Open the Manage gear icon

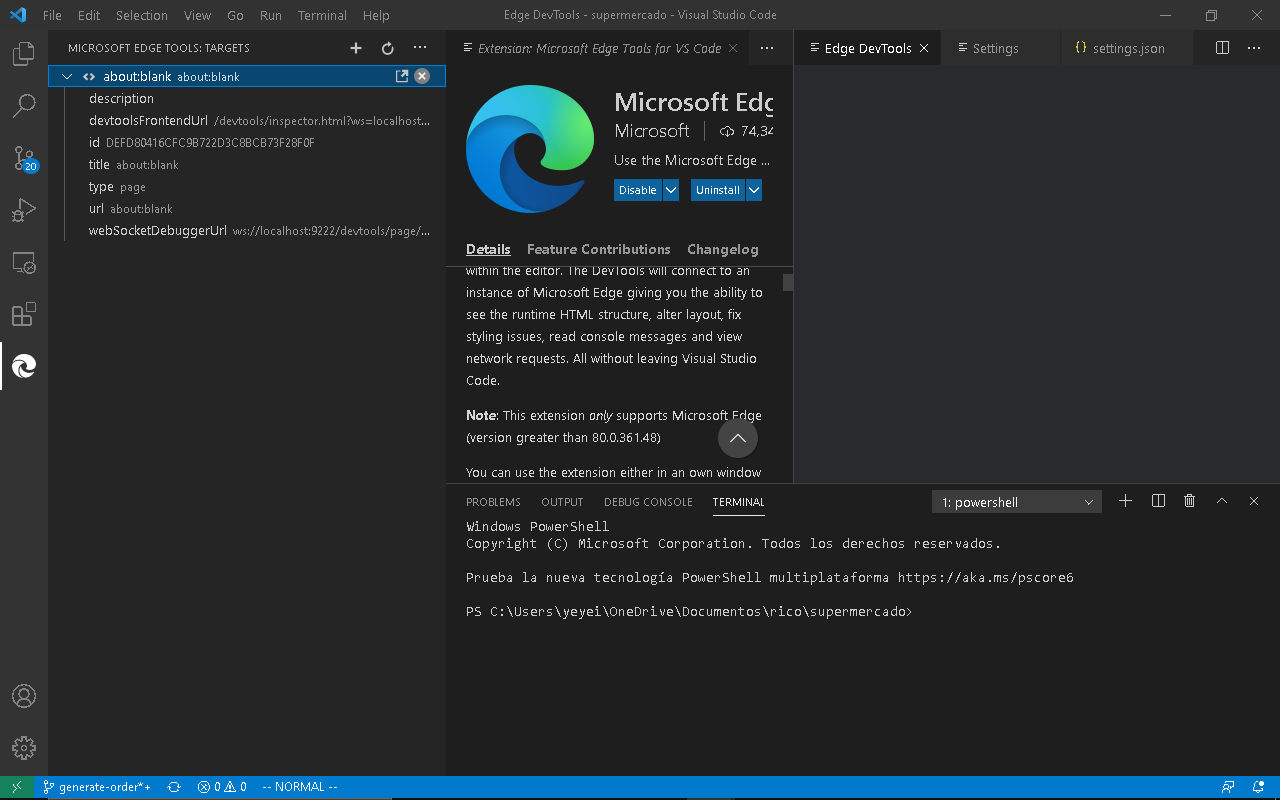pyautogui.click(x=24, y=748)
